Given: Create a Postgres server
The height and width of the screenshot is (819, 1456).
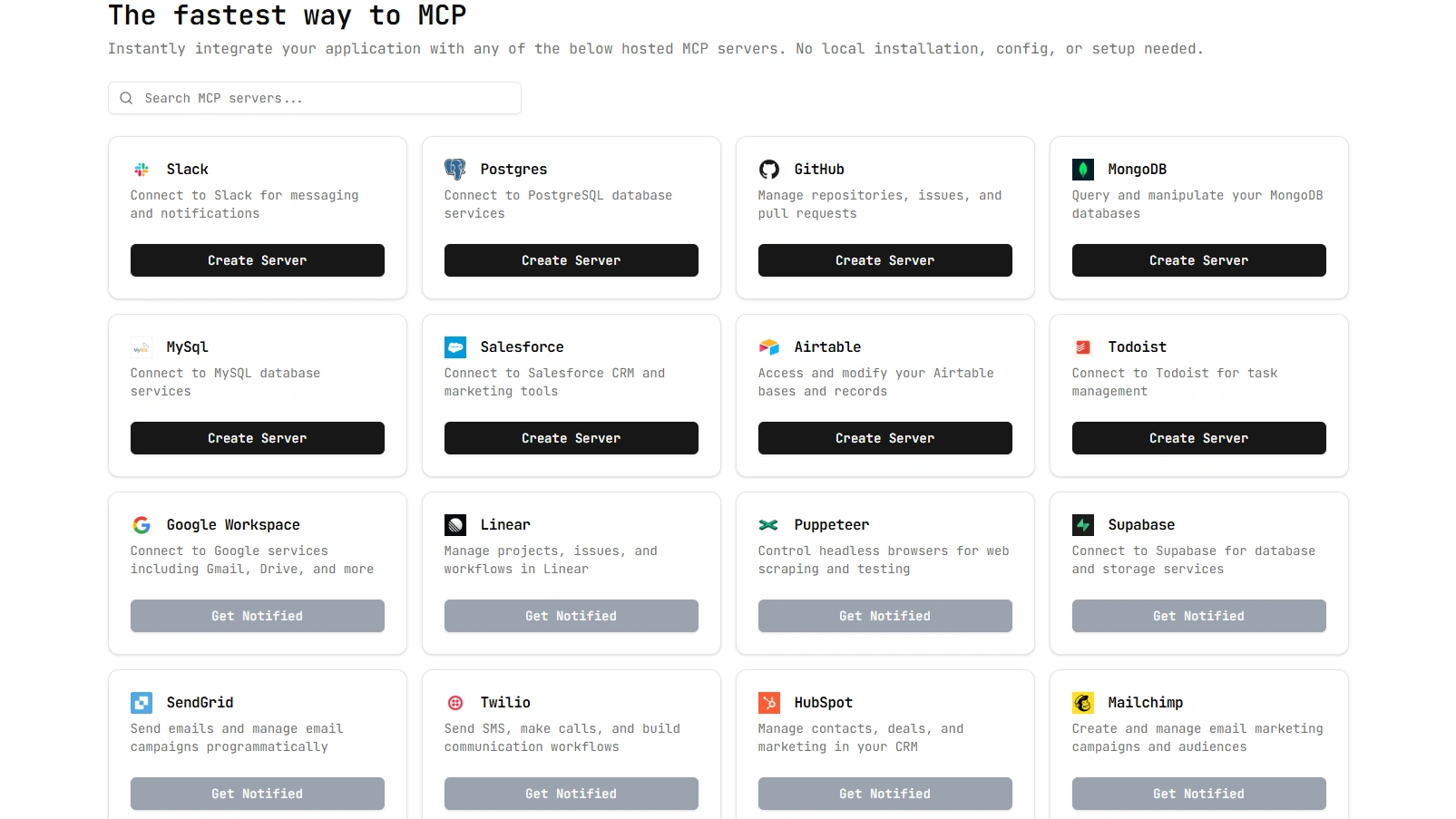Looking at the screenshot, I should point(572,260).
